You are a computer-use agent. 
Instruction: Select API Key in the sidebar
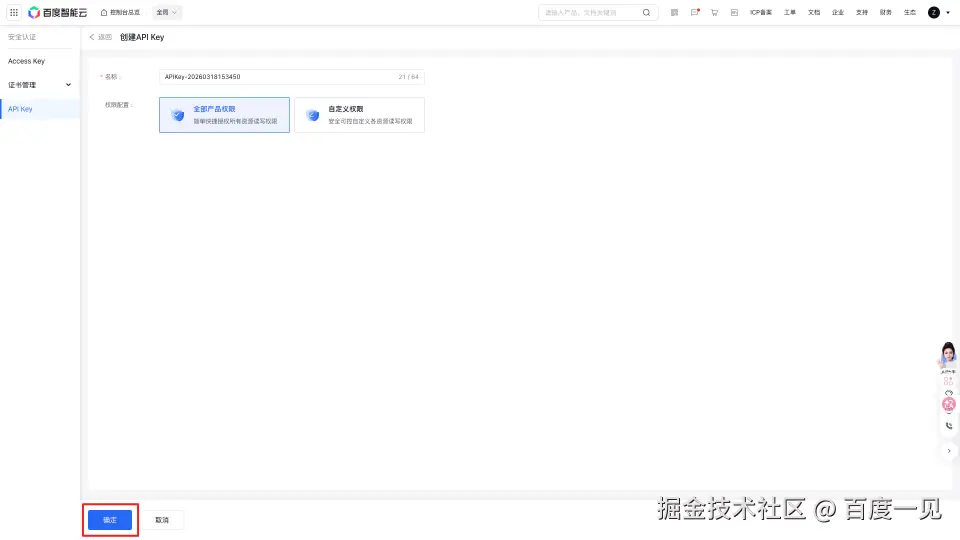tap(40, 109)
